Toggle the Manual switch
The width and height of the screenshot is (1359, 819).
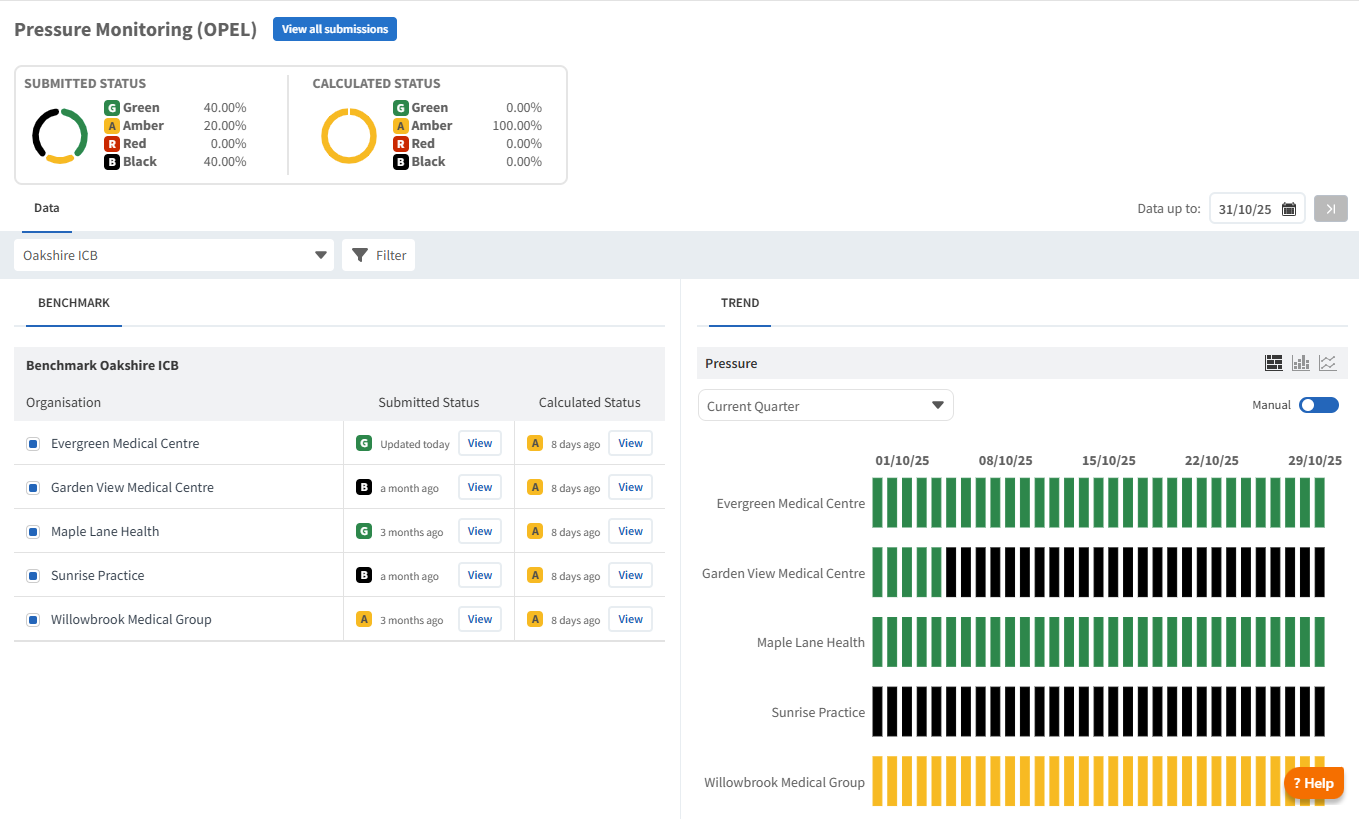click(x=1318, y=405)
